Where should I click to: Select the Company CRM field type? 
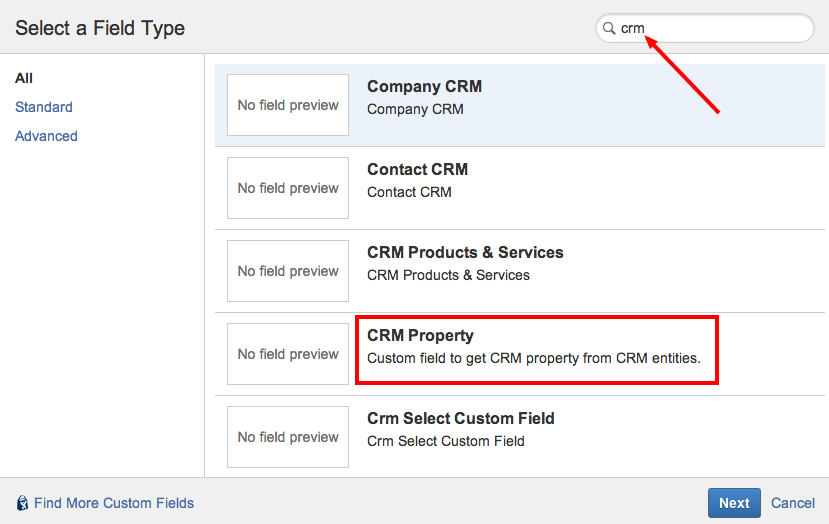(424, 87)
